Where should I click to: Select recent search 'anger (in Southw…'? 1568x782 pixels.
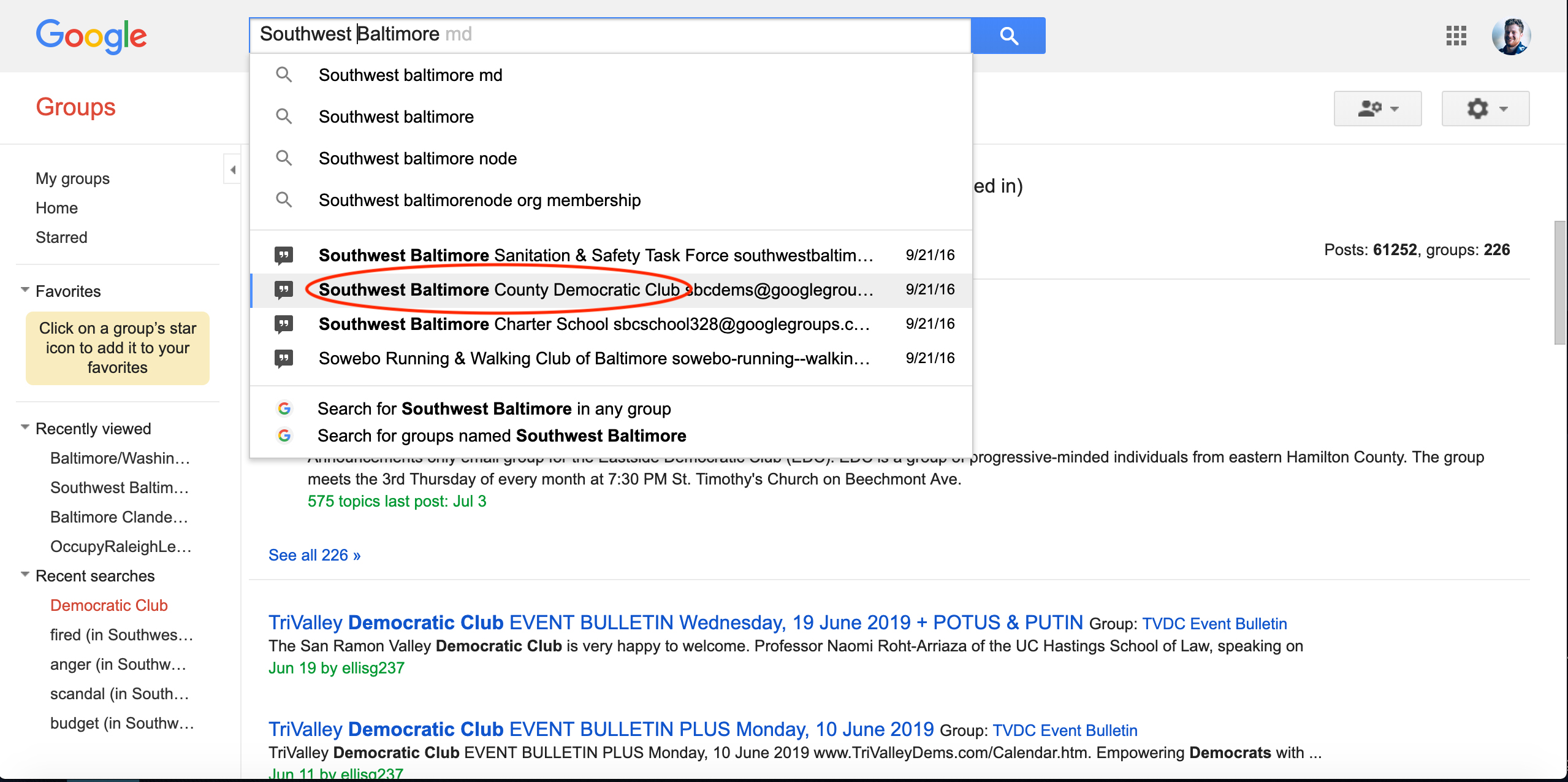(118, 664)
